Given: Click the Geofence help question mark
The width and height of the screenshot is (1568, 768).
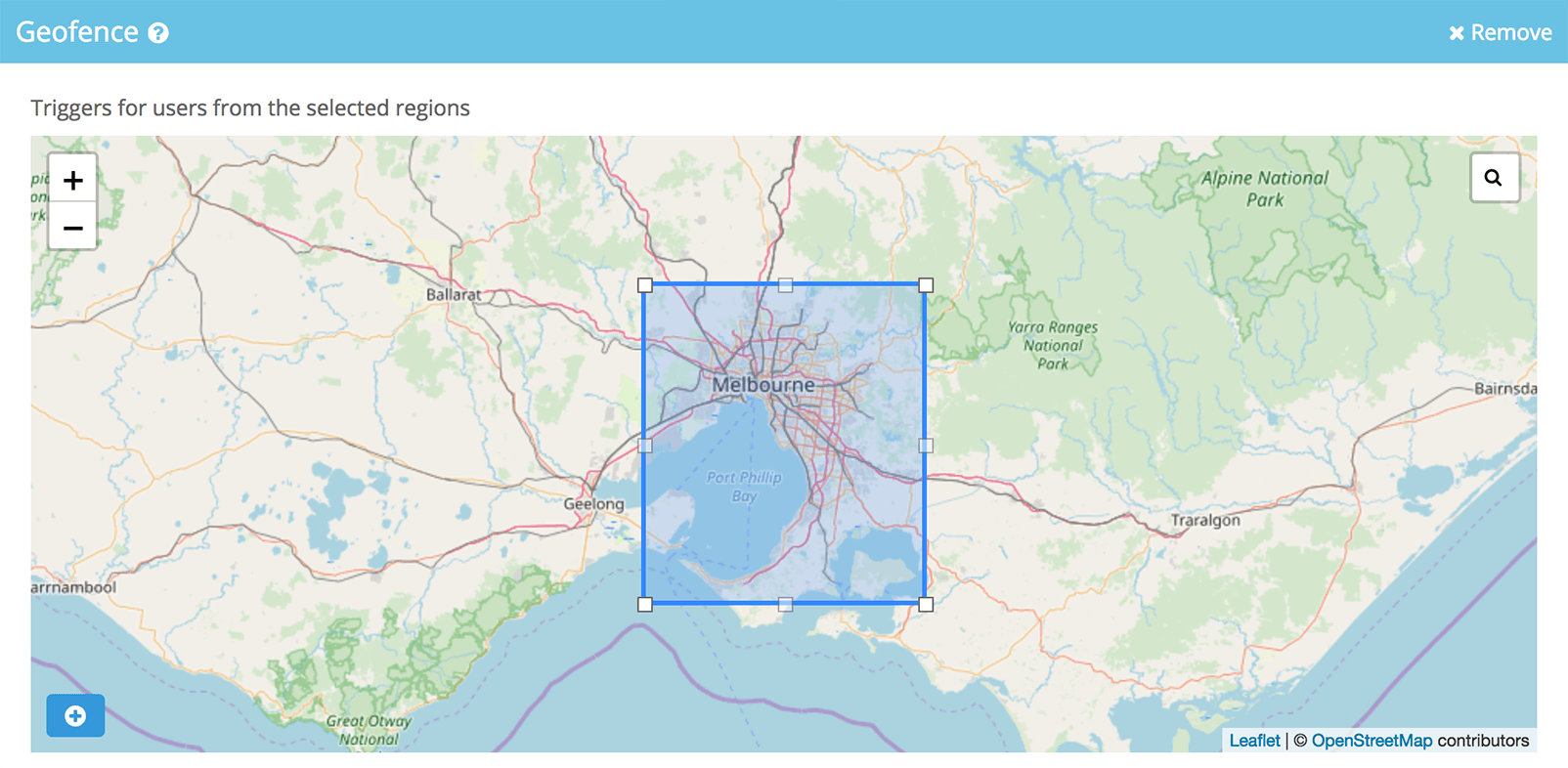Looking at the screenshot, I should click(158, 33).
